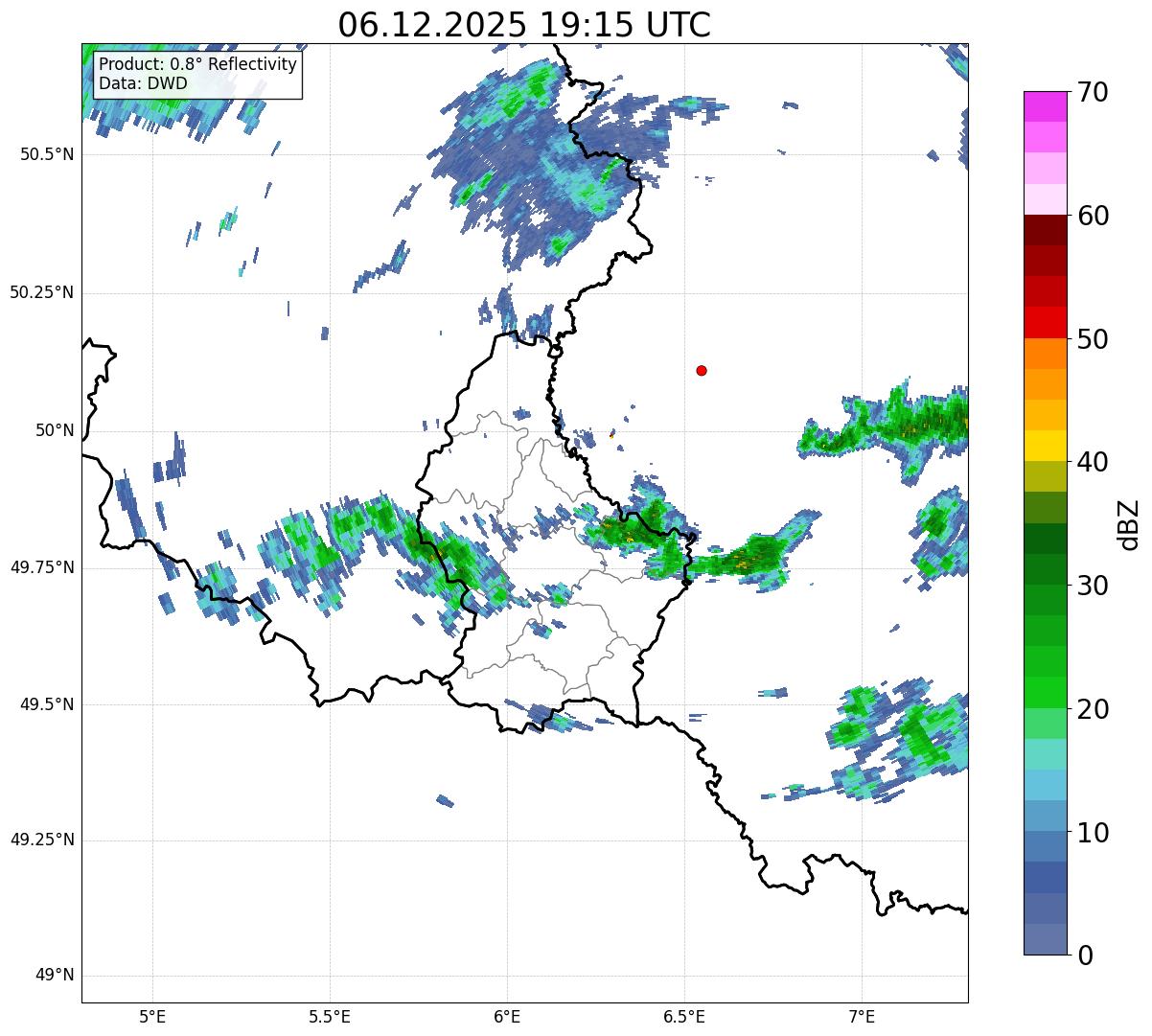This screenshot has width=1152, height=1036.
Task: Click the colorbar tick label 30
Action: click(1093, 586)
